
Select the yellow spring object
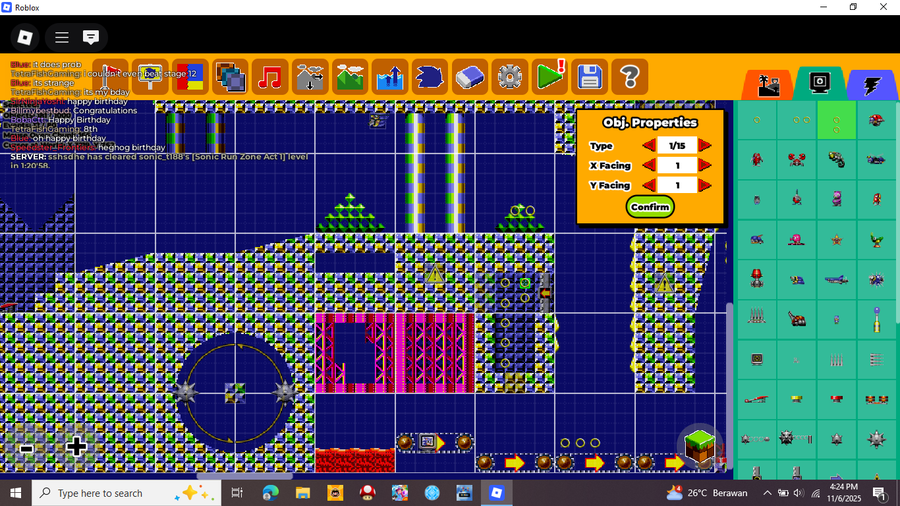pos(797,399)
